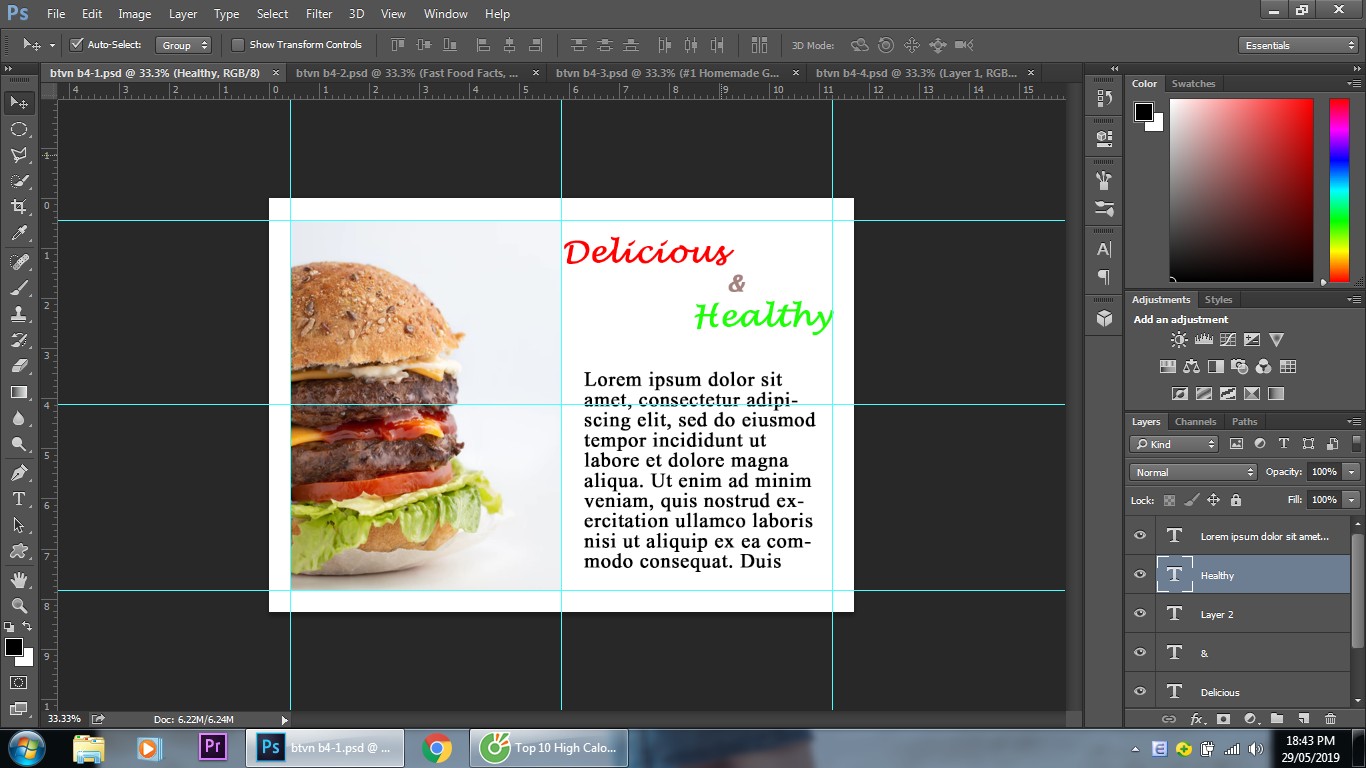1366x768 pixels.
Task: Enable Show Transform Controls checkbox
Action: (x=238, y=45)
